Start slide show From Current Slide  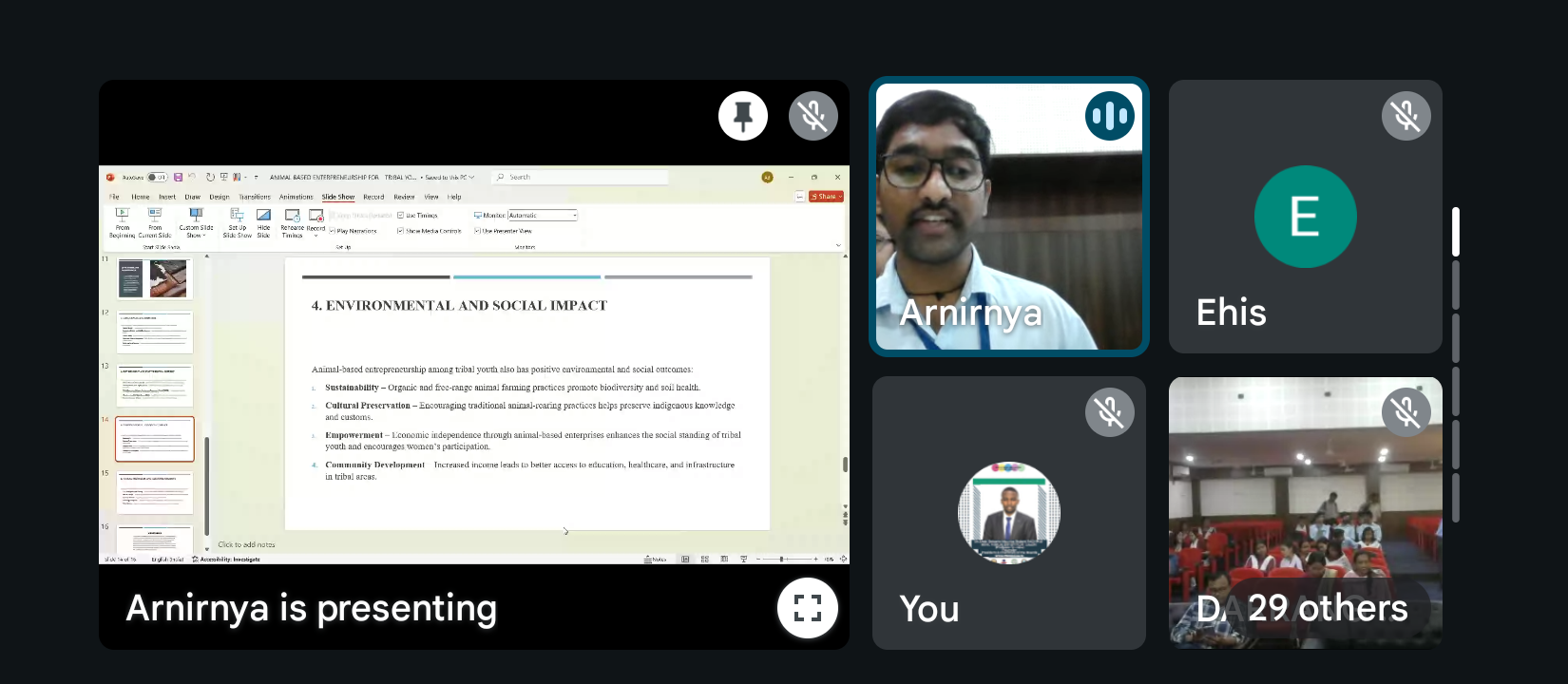click(x=155, y=223)
